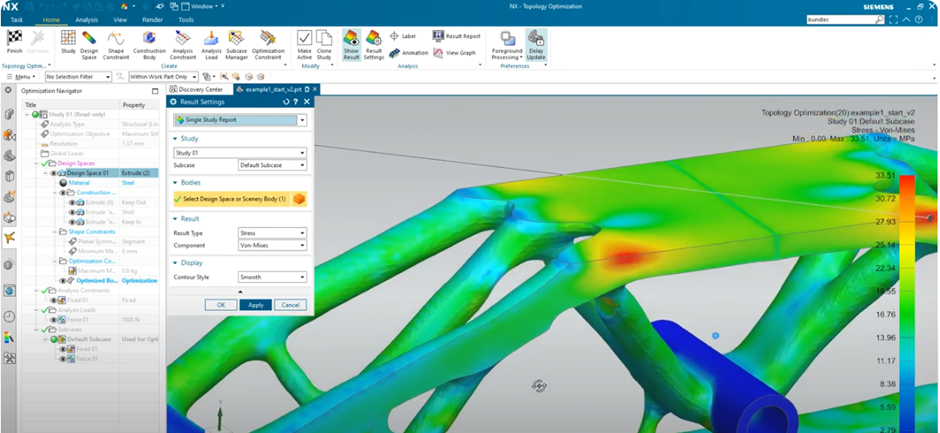Open the Foreground Processing dropdown
Screen dimensions: 940x433
(507, 45)
